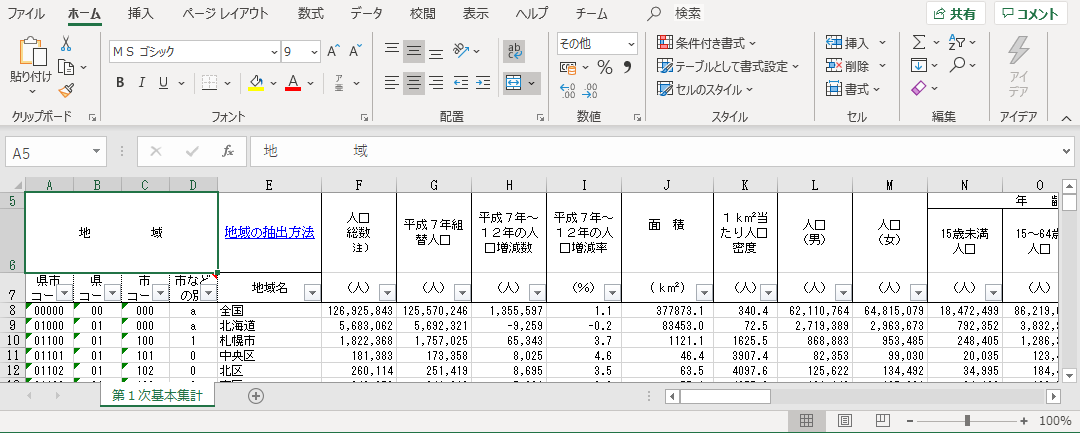Toggle Bold formatting
Image resolution: width=1080 pixels, height=433 pixels.
120,82
